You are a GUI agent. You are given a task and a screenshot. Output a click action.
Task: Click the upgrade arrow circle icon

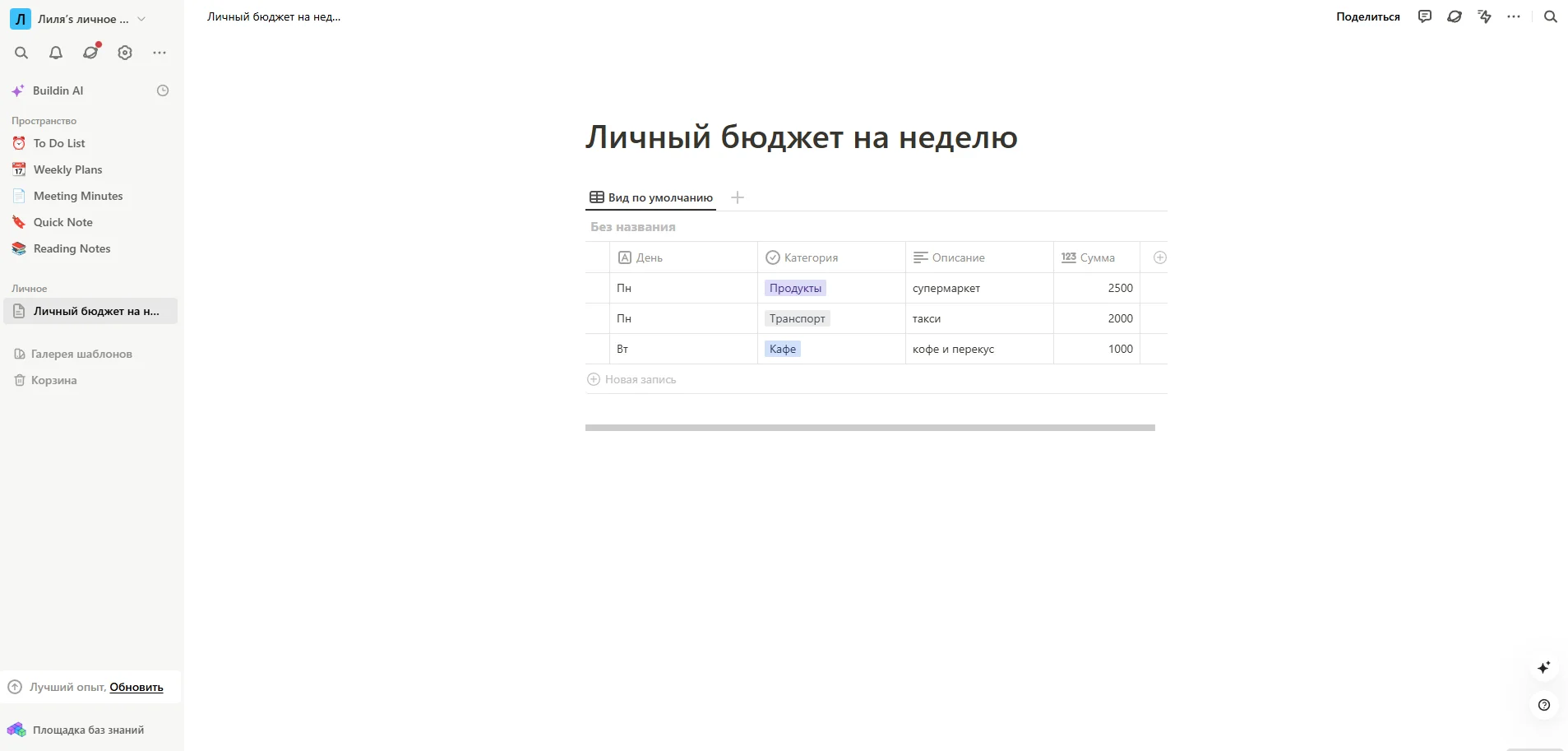click(x=15, y=687)
